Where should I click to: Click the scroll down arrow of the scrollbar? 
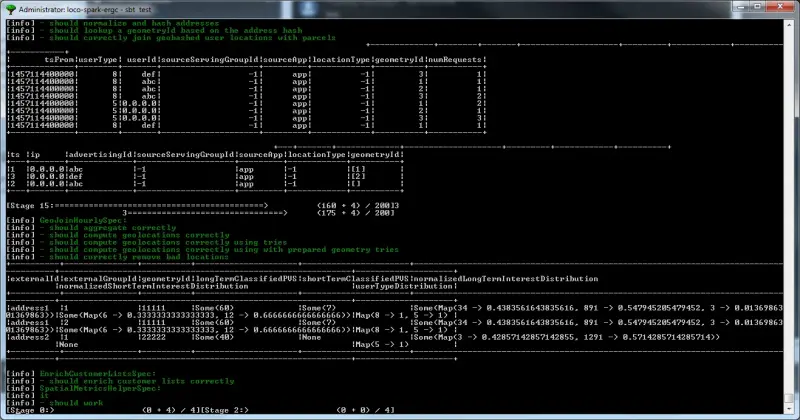pyautogui.click(x=789, y=409)
